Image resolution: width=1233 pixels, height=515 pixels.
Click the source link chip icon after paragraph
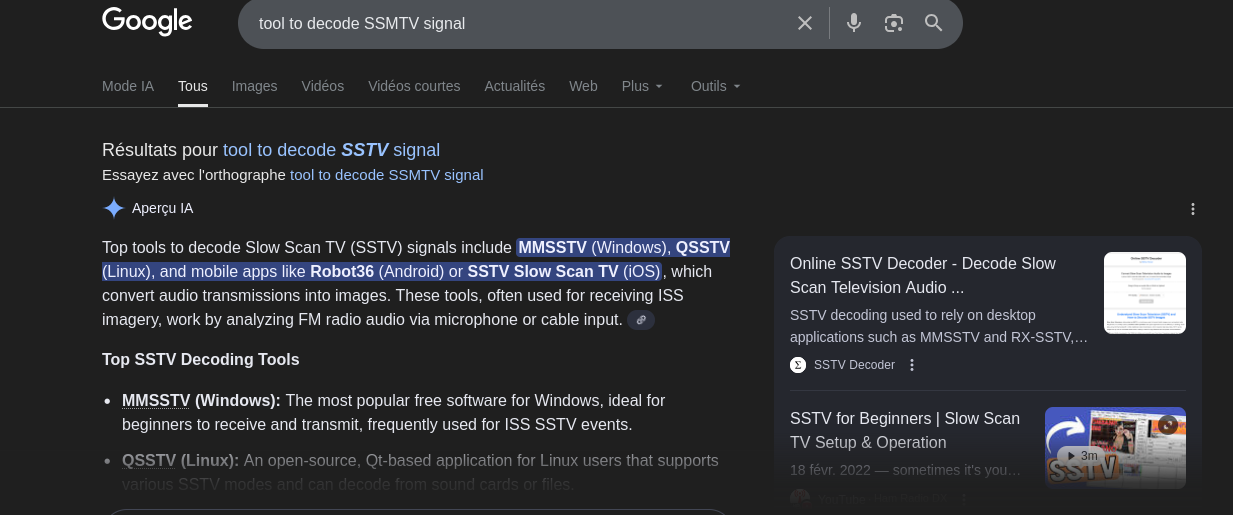pyautogui.click(x=641, y=320)
